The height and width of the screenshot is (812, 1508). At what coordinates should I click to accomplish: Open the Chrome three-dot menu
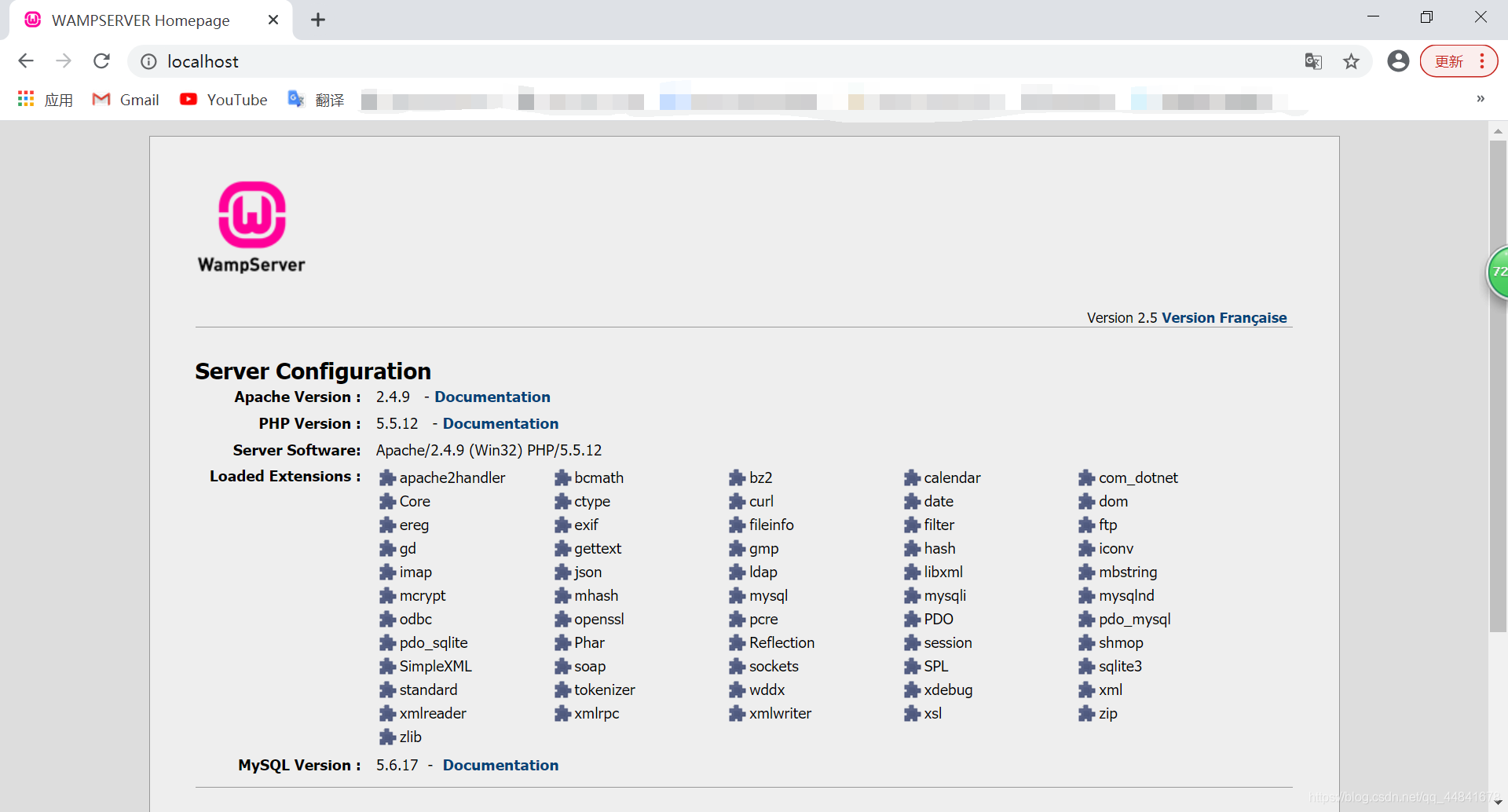(x=1482, y=60)
